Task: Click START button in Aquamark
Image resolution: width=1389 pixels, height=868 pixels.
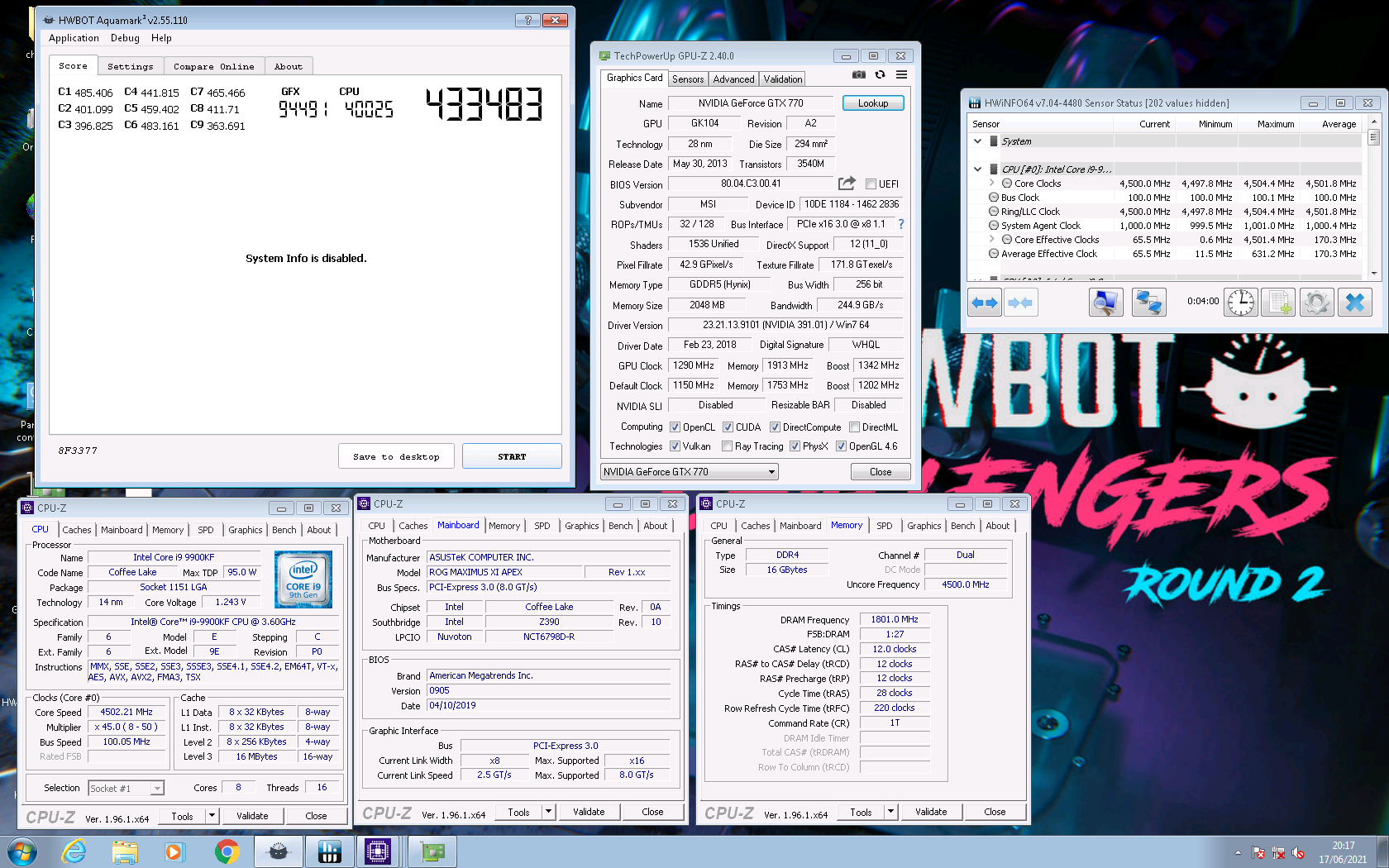Action: pyautogui.click(x=512, y=456)
